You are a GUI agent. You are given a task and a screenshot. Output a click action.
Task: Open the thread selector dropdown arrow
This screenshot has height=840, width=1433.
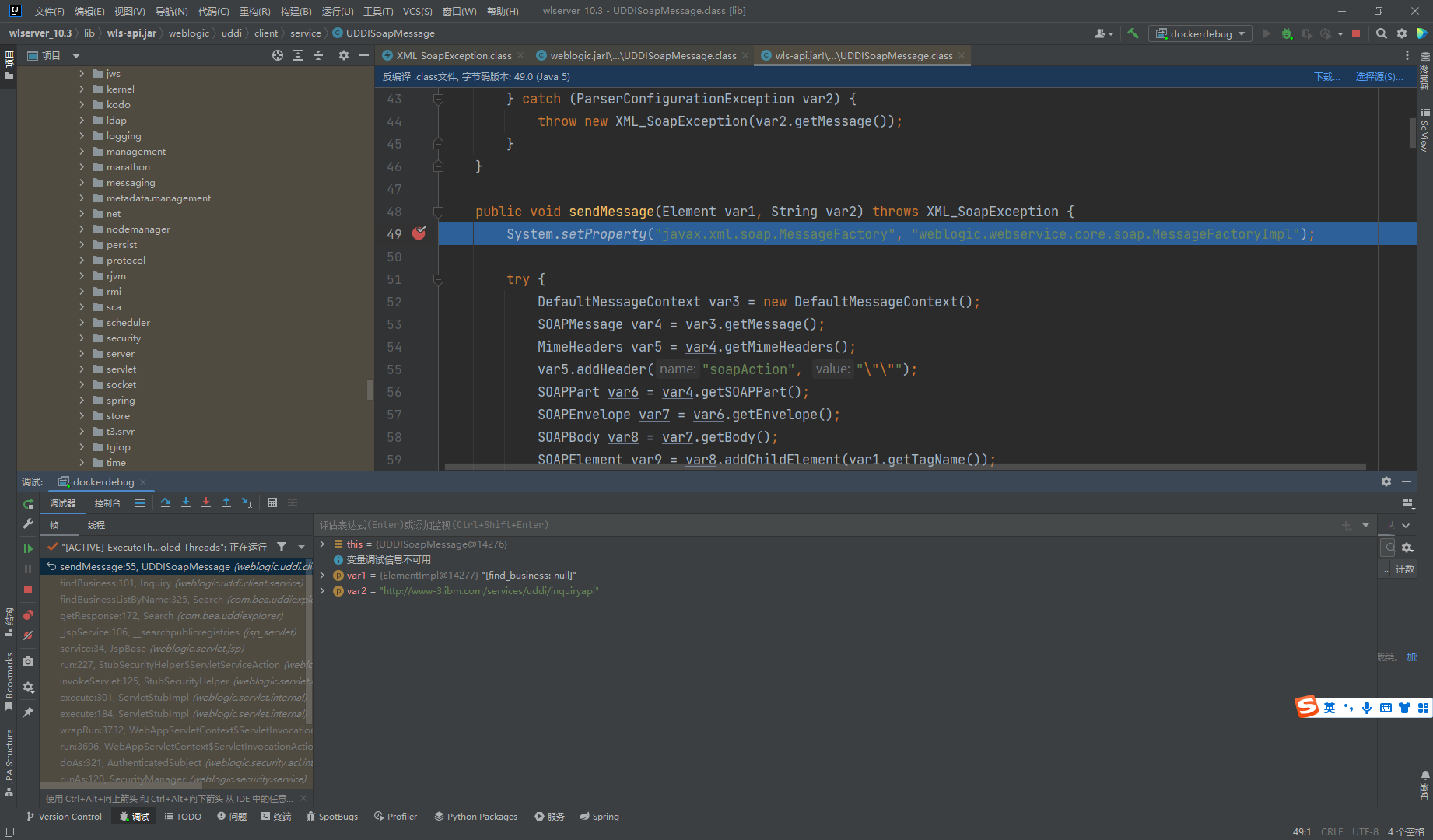tap(301, 547)
